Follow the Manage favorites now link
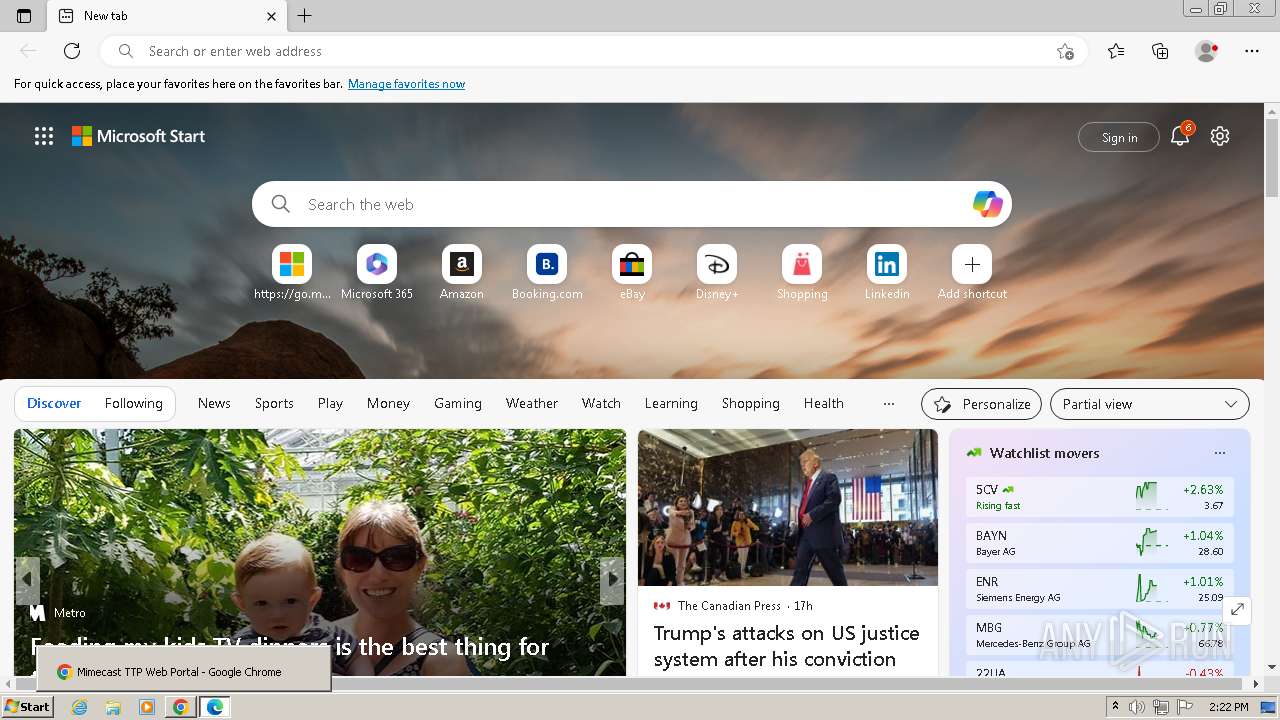Viewport: 1280px width, 720px height. 406,84
